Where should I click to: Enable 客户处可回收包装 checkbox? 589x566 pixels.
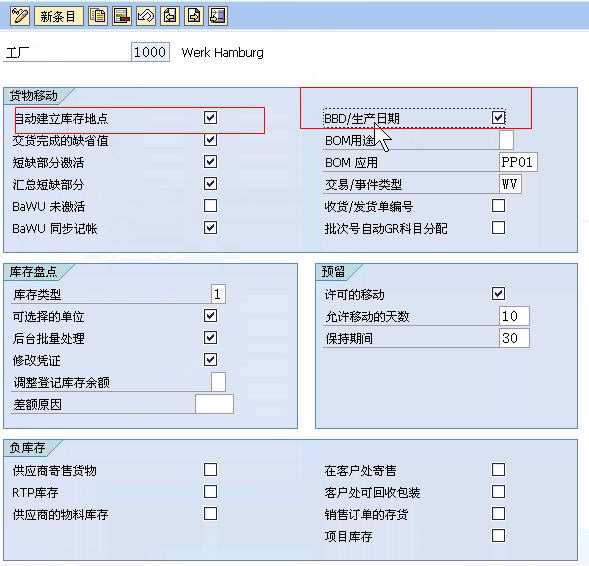(498, 492)
